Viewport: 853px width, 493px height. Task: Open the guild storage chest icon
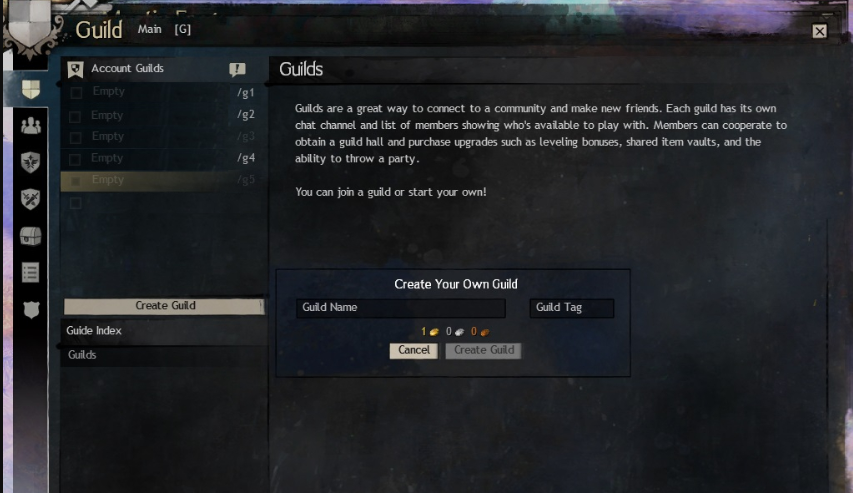(x=31, y=236)
